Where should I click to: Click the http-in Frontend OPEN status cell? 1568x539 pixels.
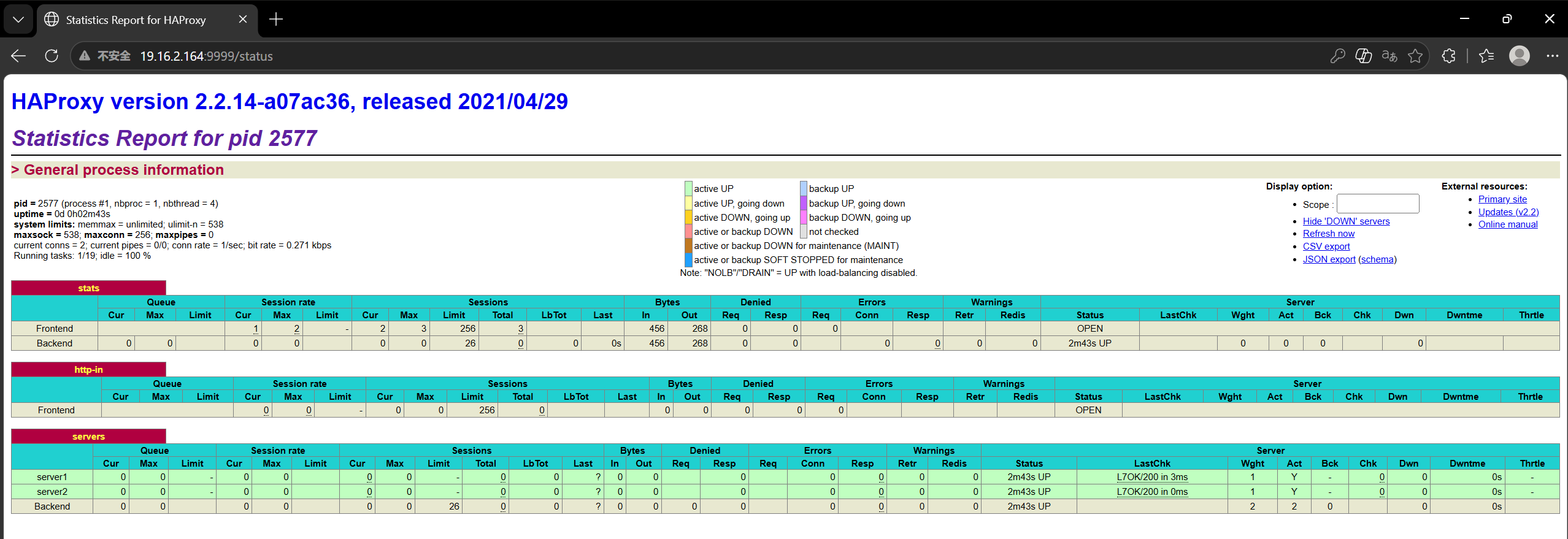coord(1088,410)
